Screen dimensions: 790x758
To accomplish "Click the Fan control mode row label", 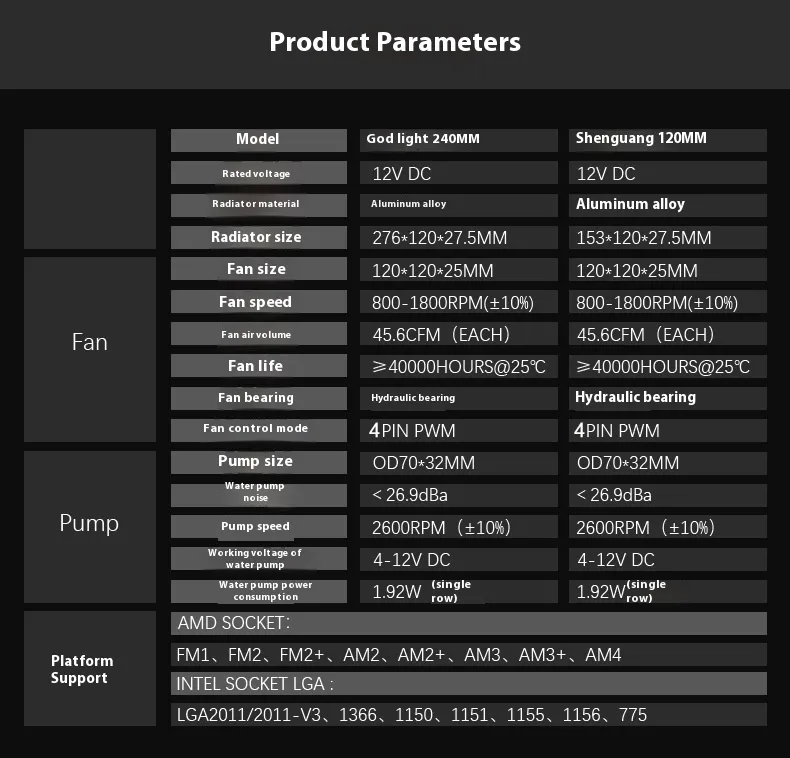I will (x=256, y=429).
